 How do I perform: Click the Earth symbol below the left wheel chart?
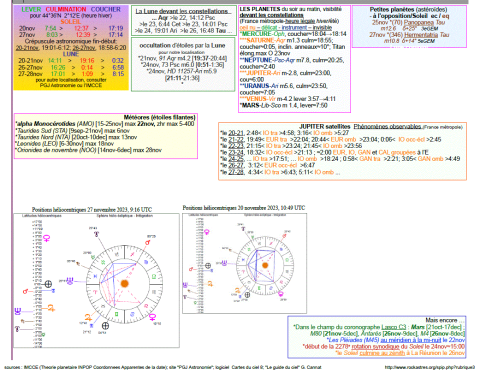click(x=105, y=326)
